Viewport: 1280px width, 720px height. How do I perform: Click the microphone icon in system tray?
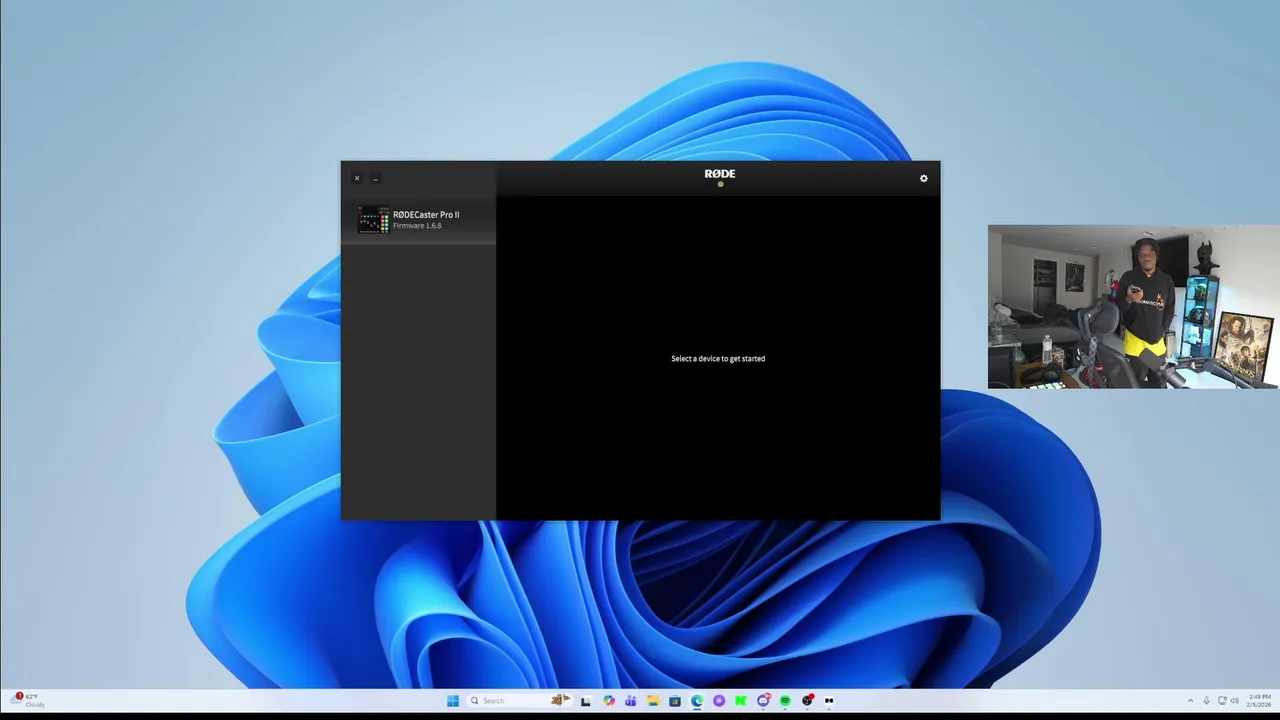pos(1206,701)
